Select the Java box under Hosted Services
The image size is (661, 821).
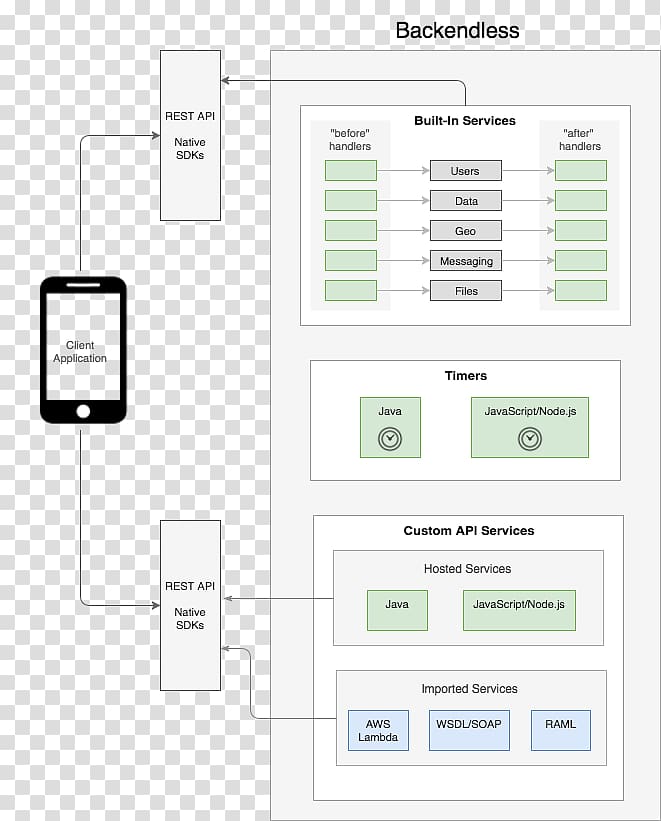click(397, 611)
